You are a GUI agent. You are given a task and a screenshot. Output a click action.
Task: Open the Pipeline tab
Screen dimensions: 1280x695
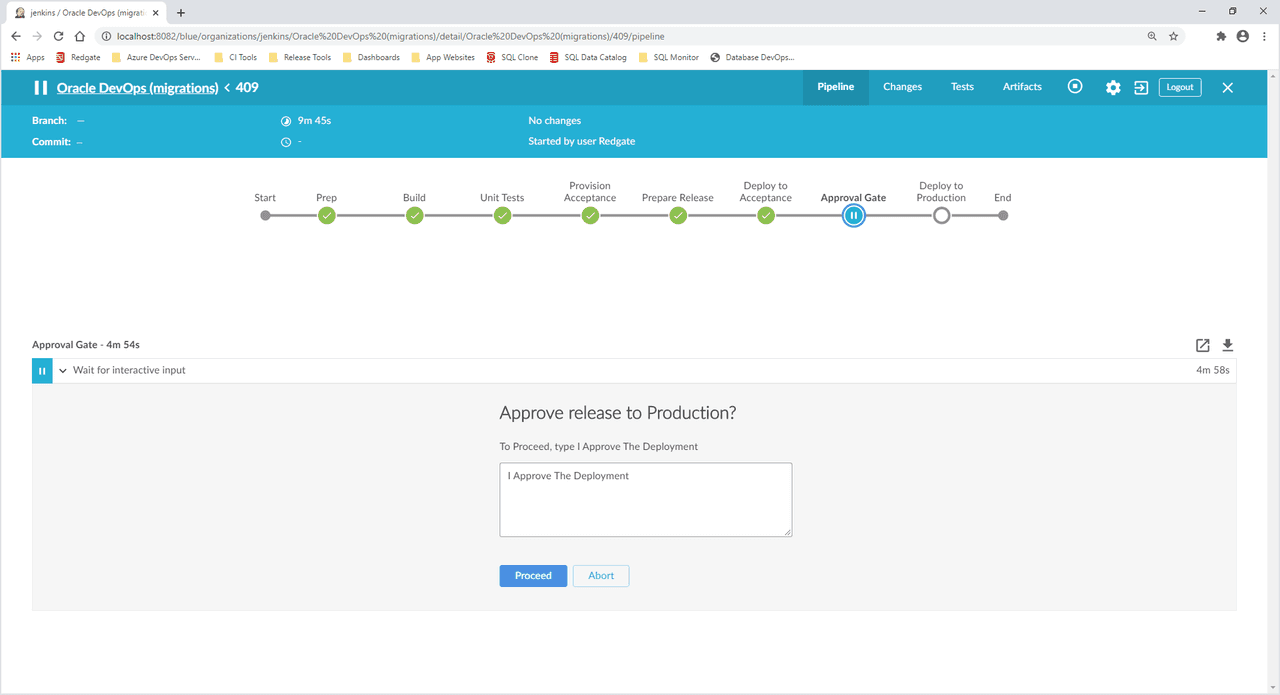point(836,87)
